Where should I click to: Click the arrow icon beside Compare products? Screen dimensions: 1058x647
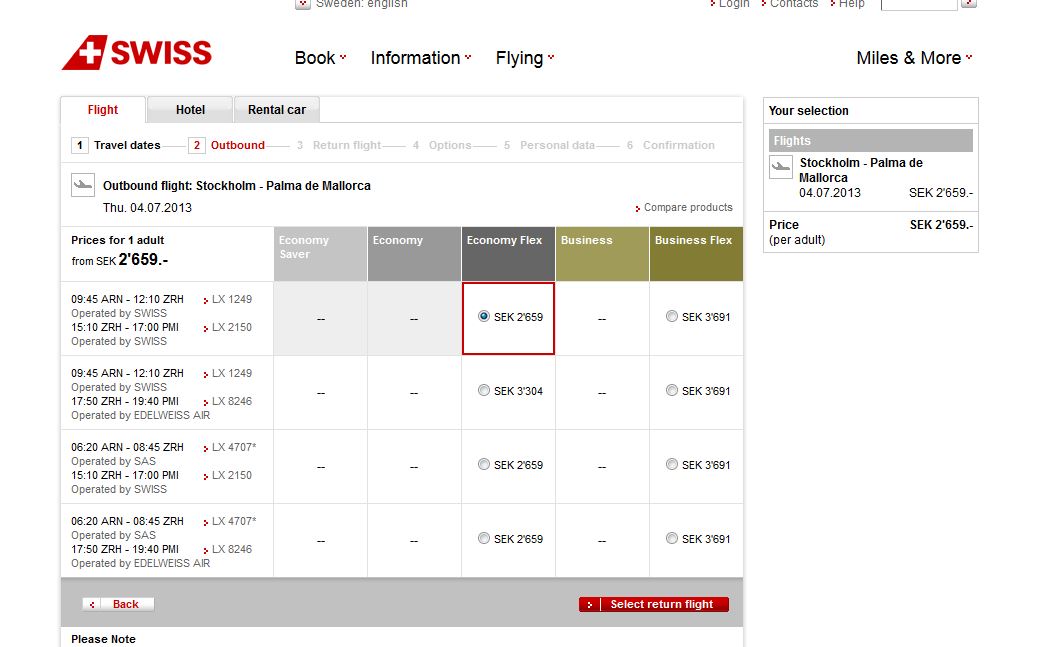coord(638,208)
